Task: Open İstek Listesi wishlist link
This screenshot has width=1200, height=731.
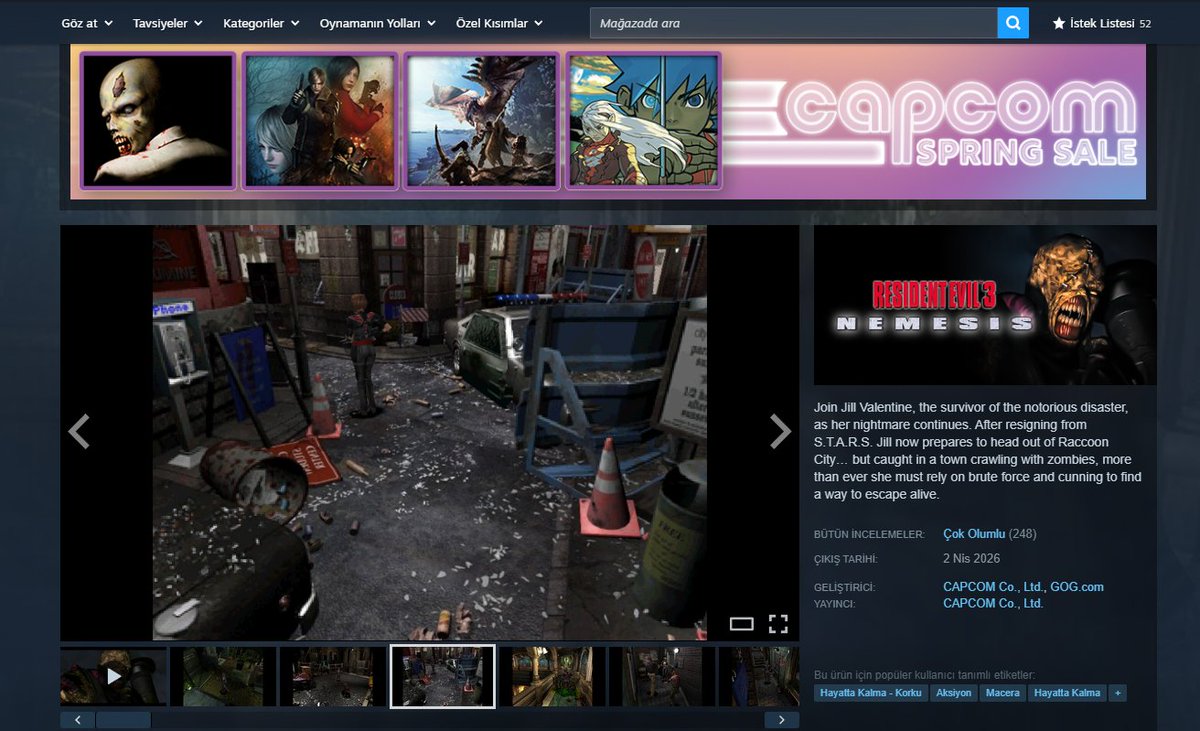Action: pos(1101,23)
